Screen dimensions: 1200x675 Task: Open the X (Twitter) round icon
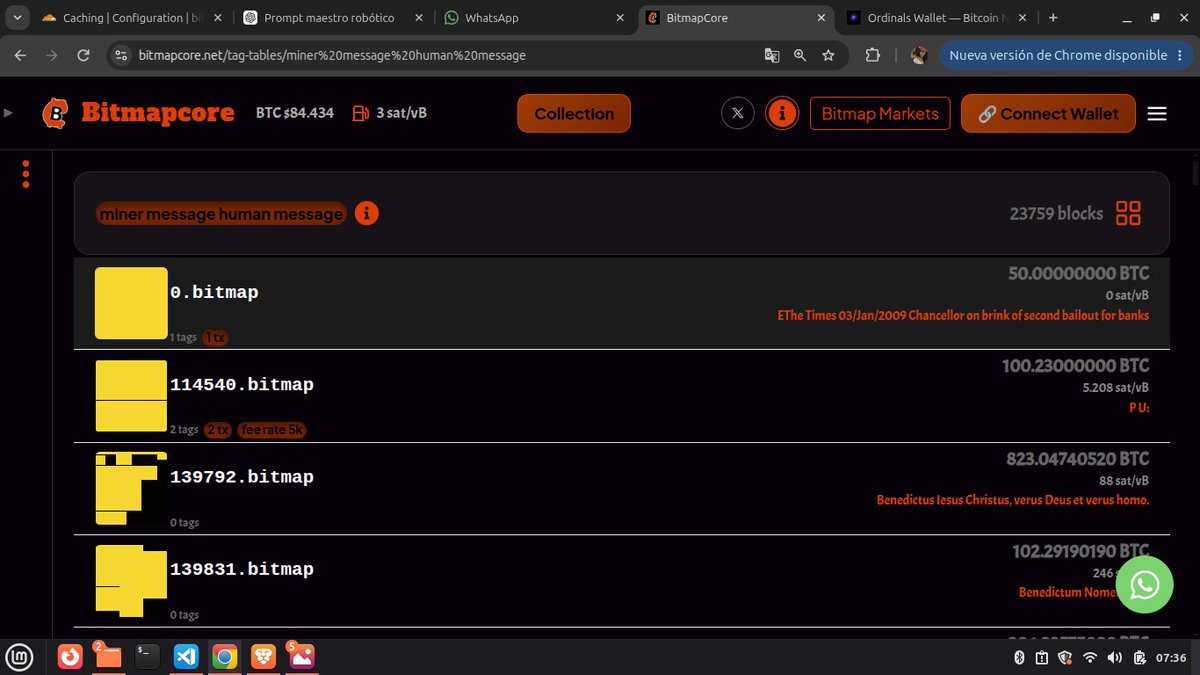pos(738,113)
